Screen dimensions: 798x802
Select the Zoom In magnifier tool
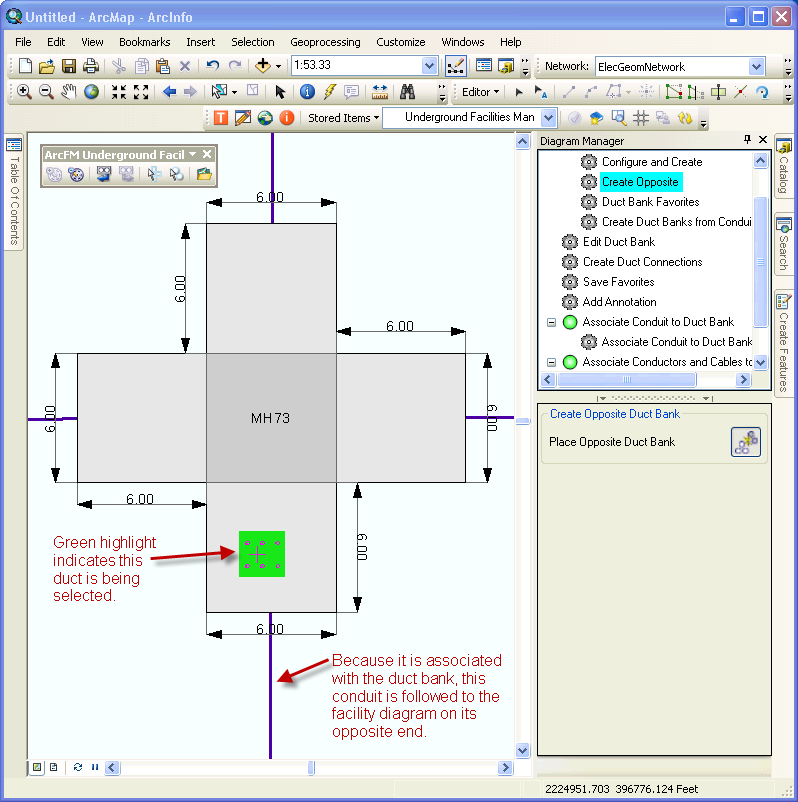click(24, 92)
